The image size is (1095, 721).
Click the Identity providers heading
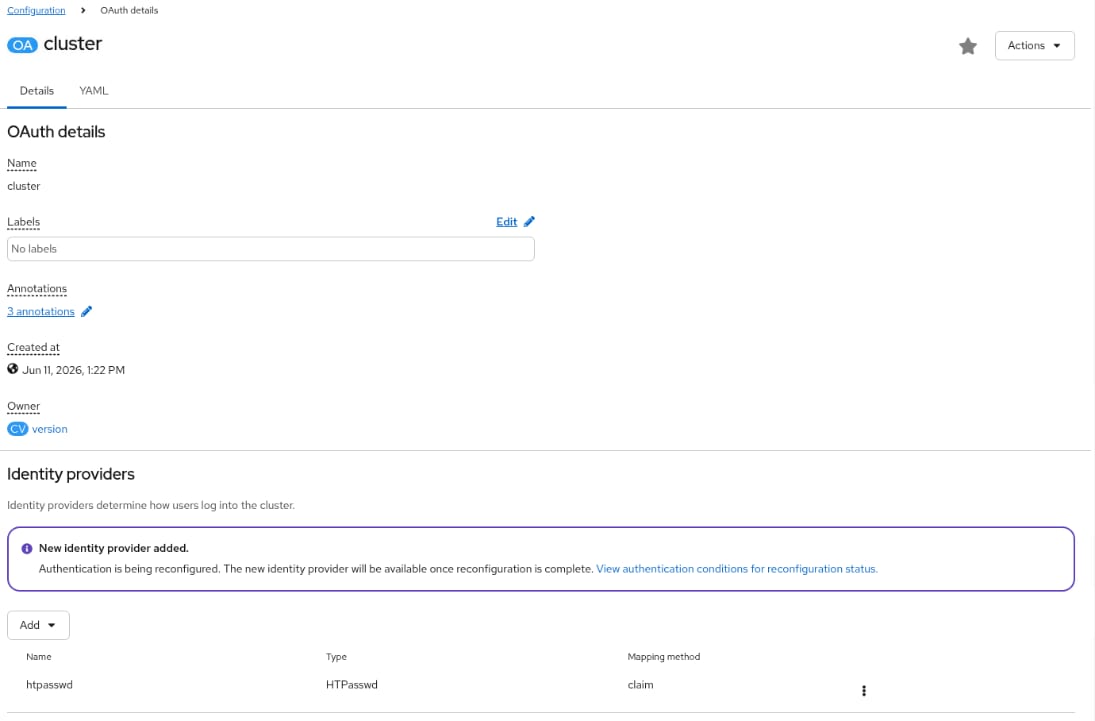pos(71,474)
